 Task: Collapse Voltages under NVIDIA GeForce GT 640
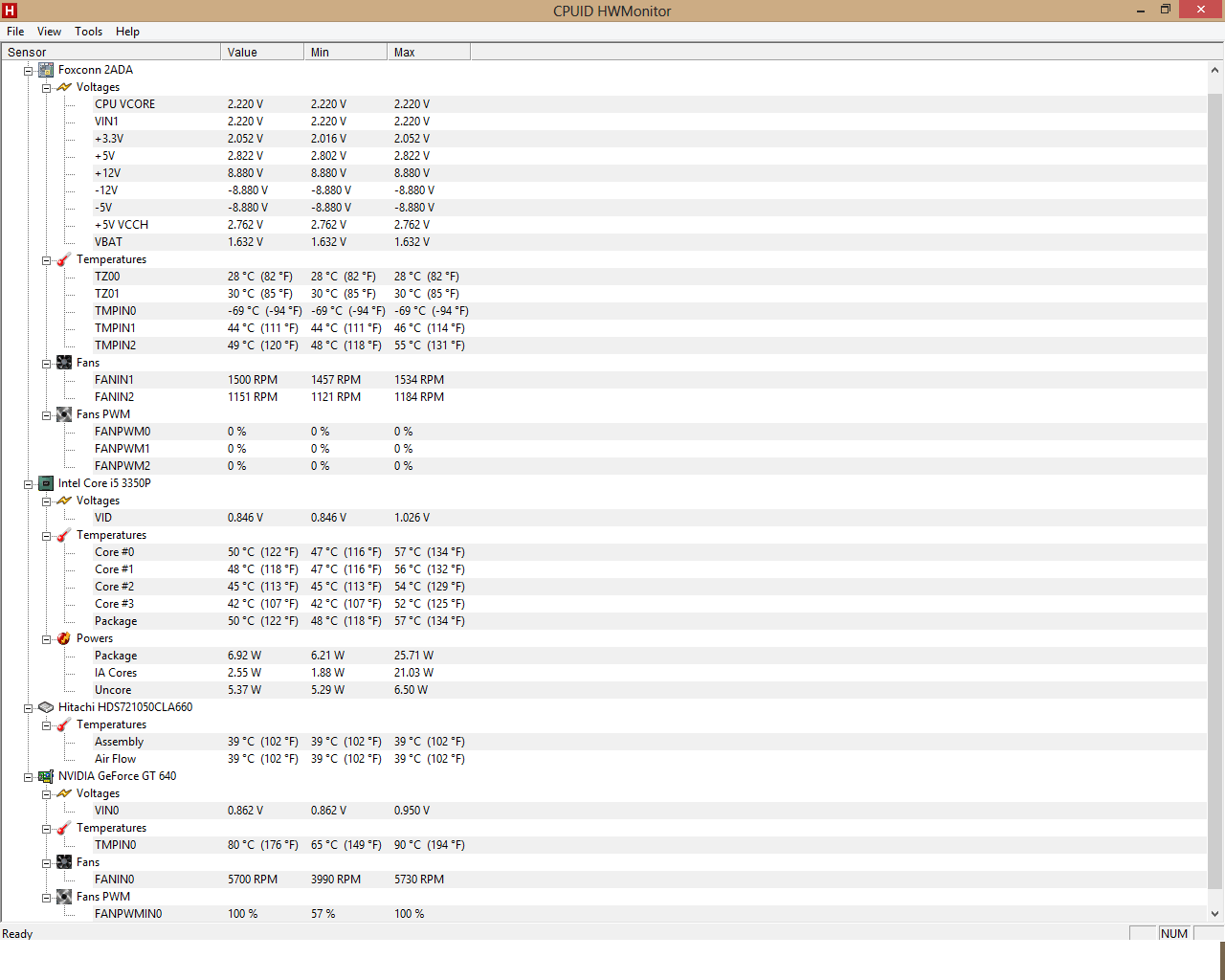46,794
